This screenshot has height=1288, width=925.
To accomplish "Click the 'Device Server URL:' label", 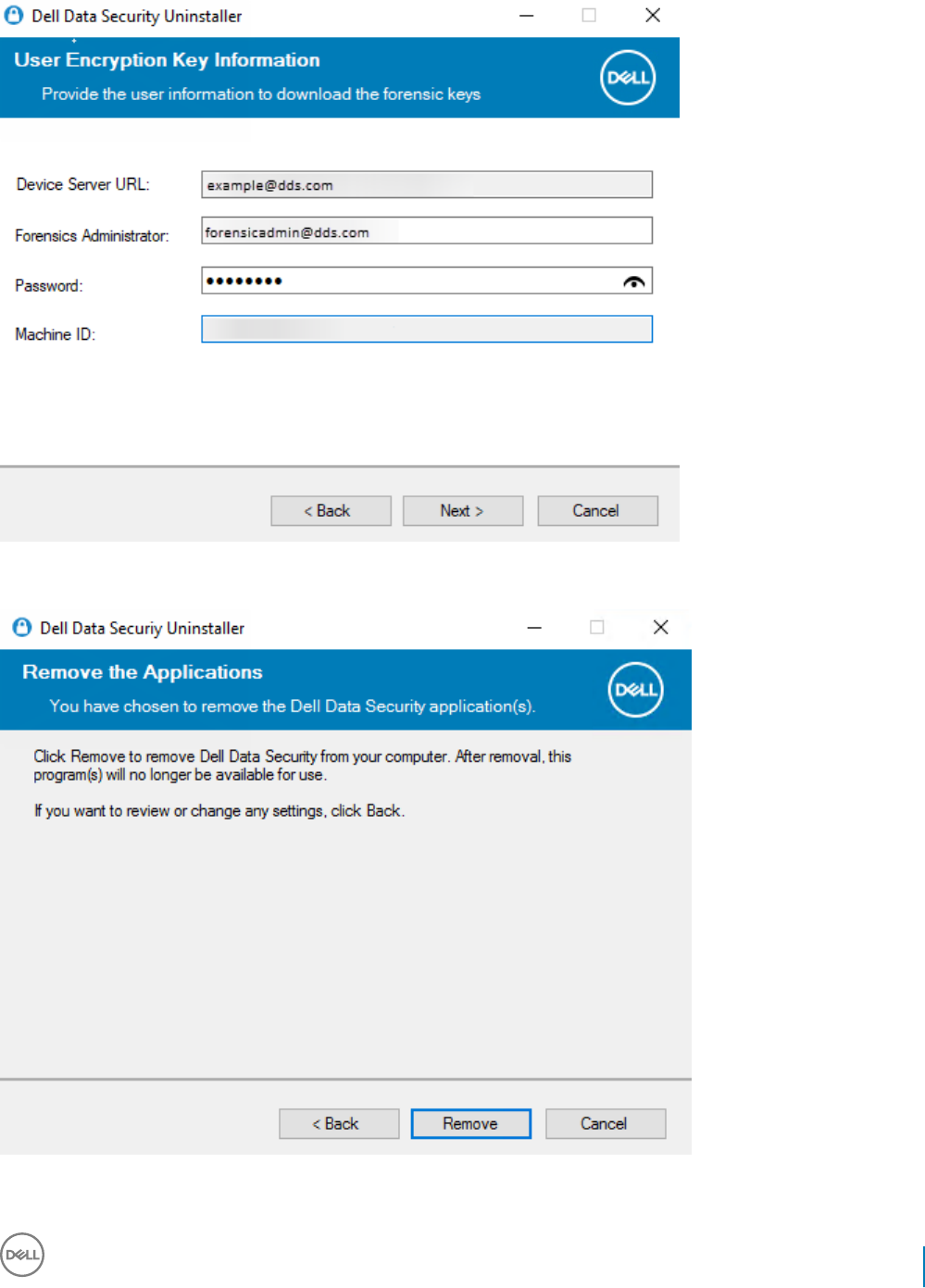I will point(82,184).
